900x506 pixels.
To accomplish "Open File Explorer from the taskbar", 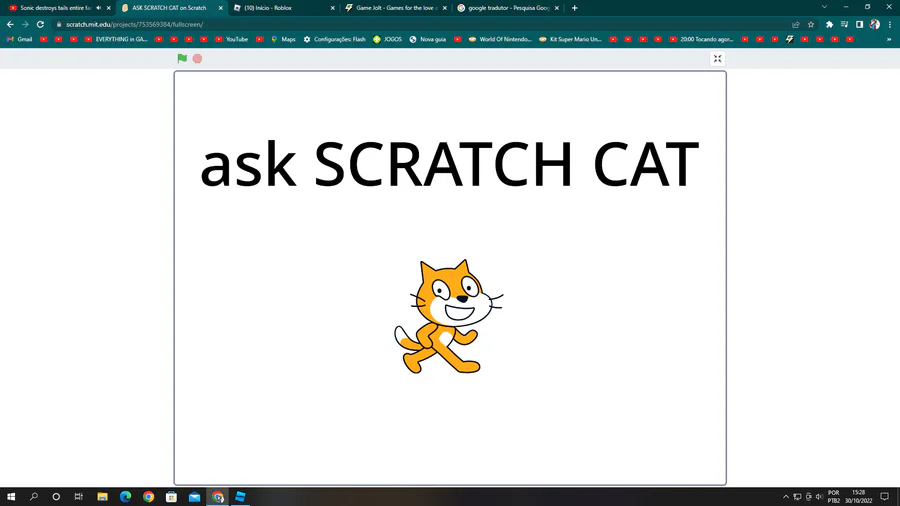I will (102, 497).
